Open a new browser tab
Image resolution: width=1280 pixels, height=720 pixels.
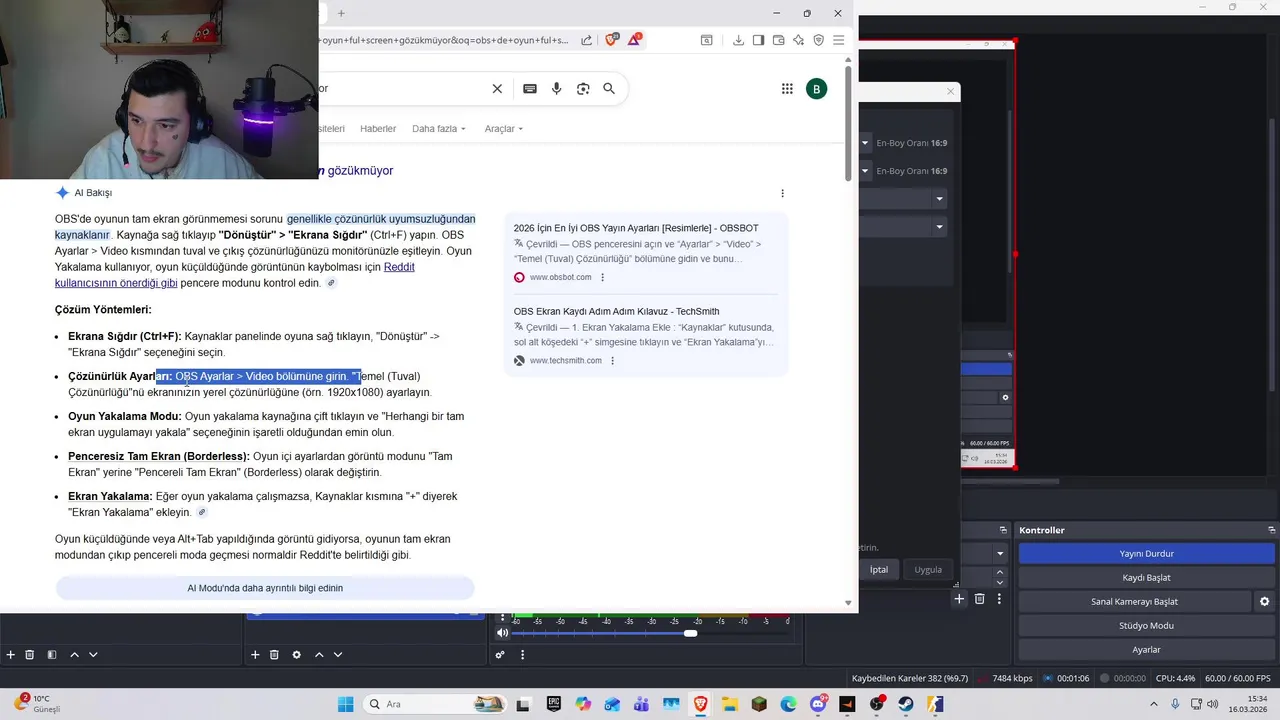(341, 13)
